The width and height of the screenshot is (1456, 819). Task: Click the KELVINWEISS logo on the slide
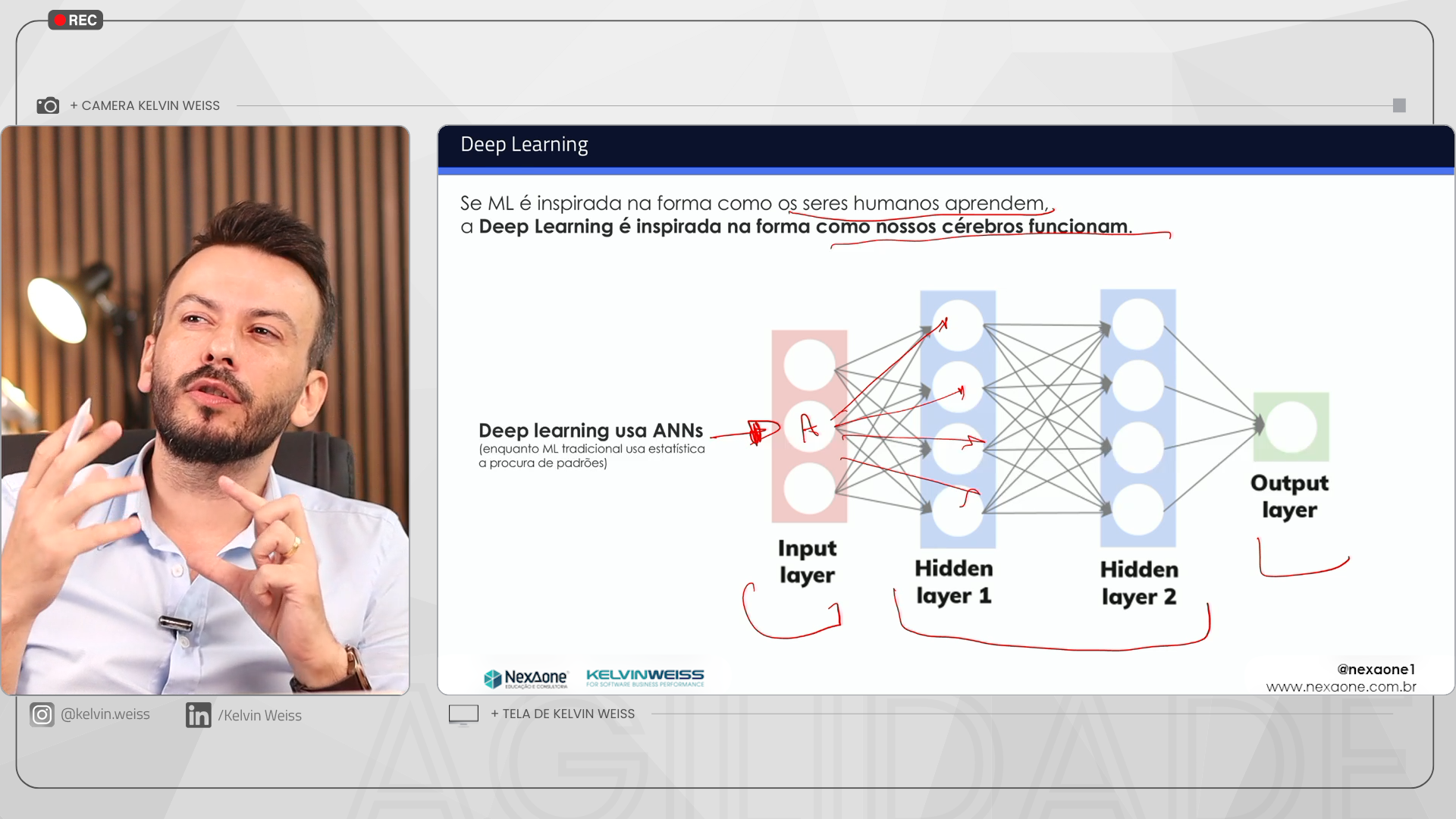645,677
